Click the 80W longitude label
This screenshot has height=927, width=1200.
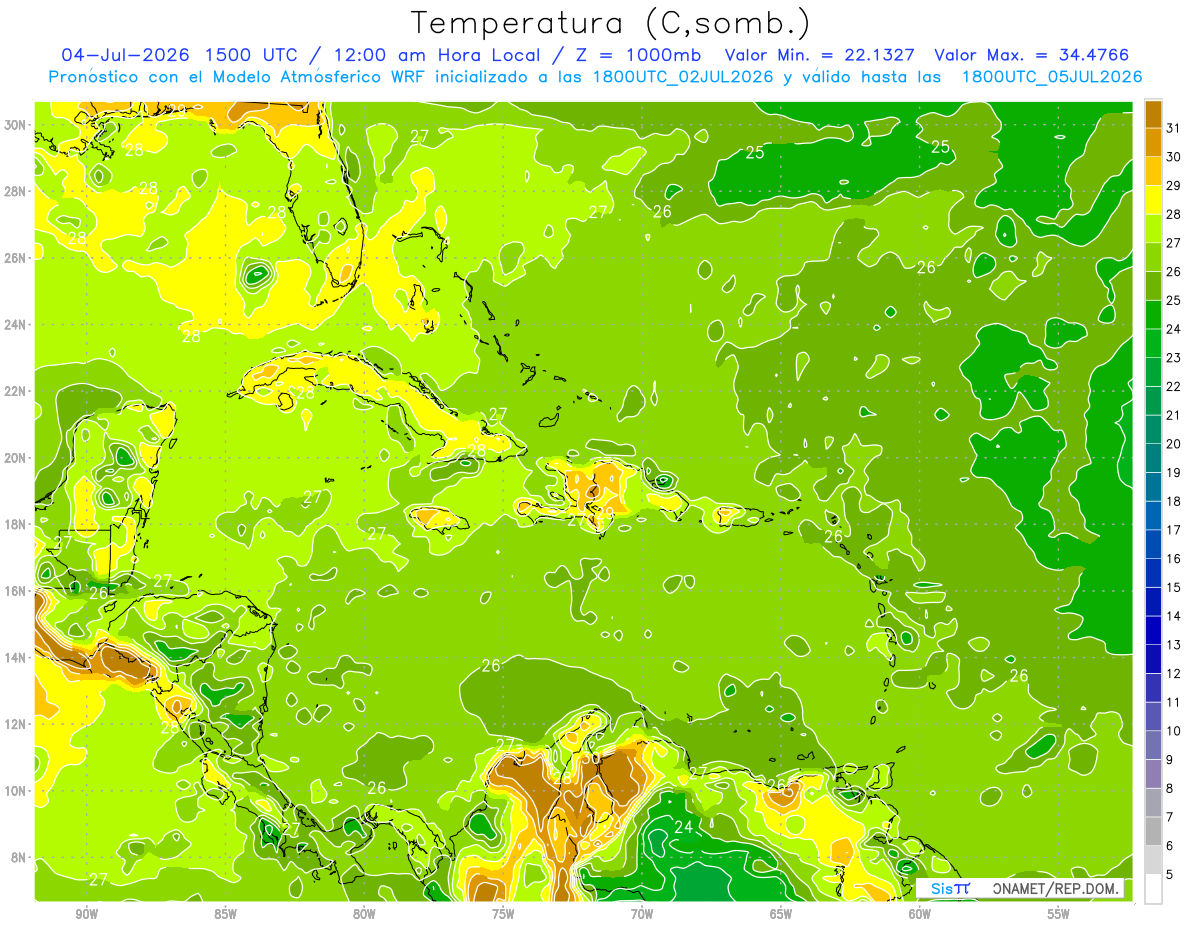[x=364, y=914]
